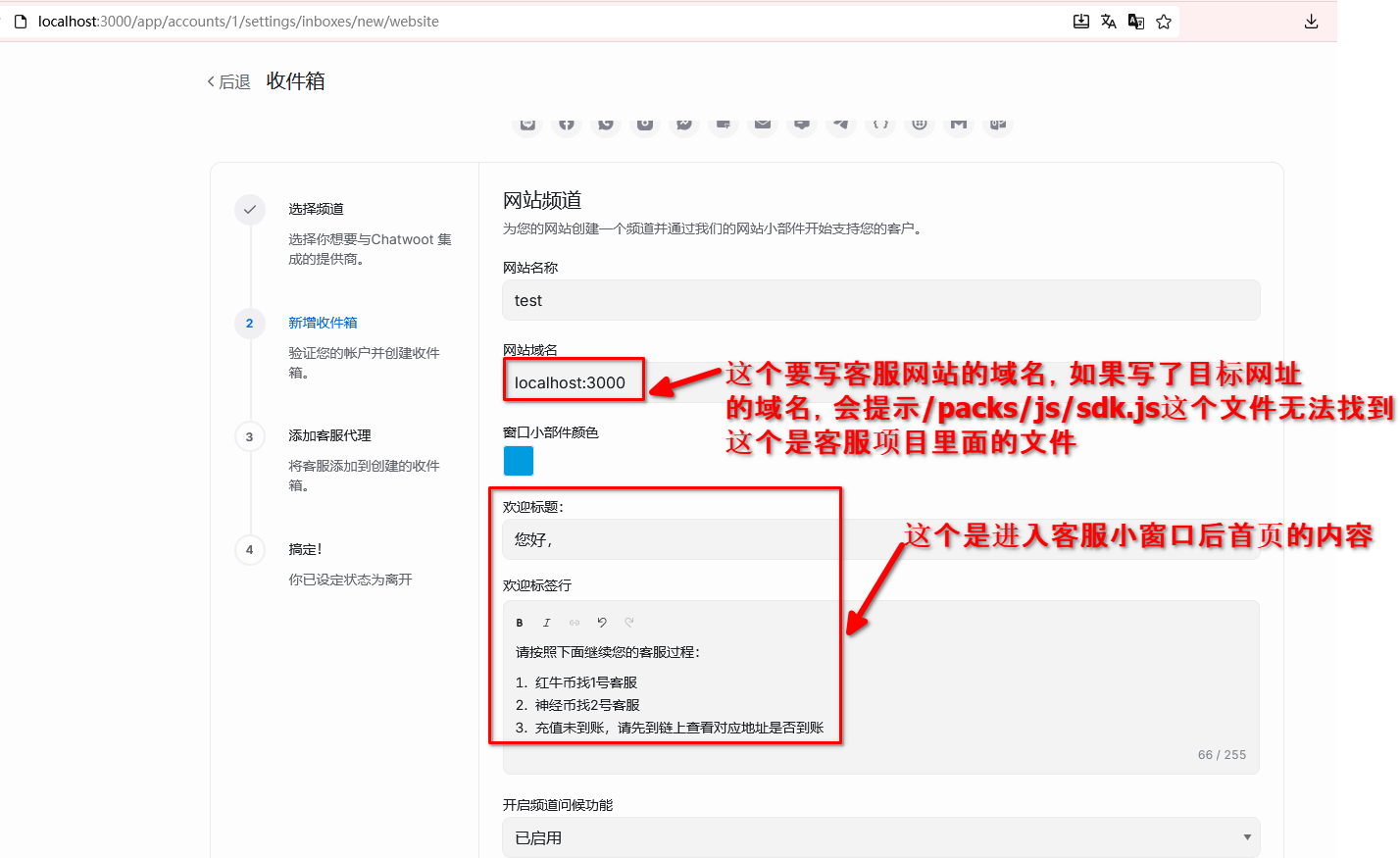Open the blue widget color swatch
This screenshot has width=1400, height=858.
[519, 461]
